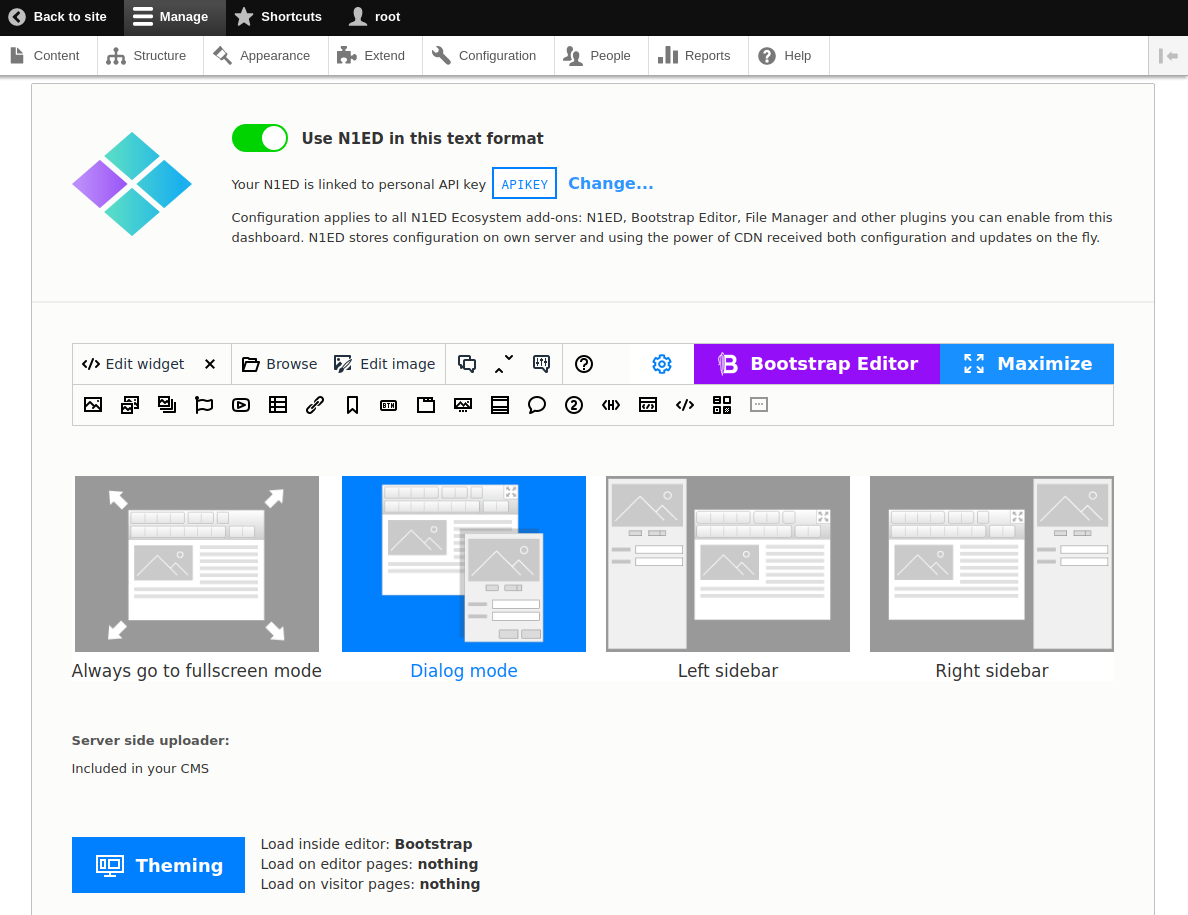The height and width of the screenshot is (915, 1188).
Task: Click the X remove widget icon
Action: tap(210, 364)
